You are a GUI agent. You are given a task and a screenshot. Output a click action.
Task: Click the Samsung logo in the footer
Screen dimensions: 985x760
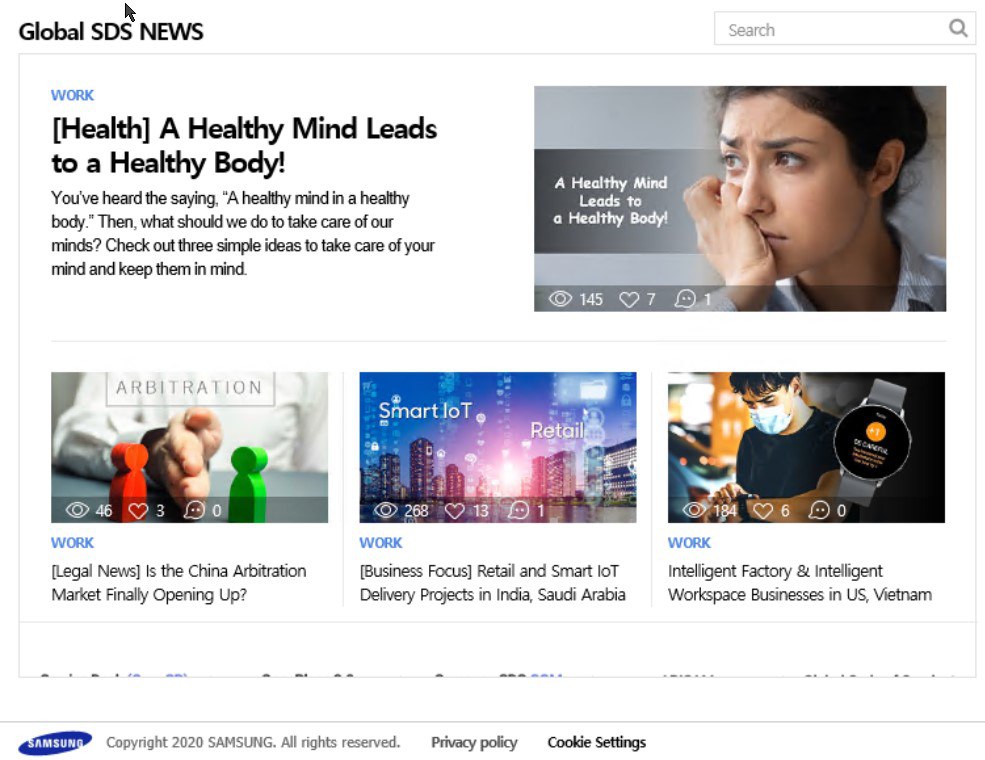[x=55, y=743]
